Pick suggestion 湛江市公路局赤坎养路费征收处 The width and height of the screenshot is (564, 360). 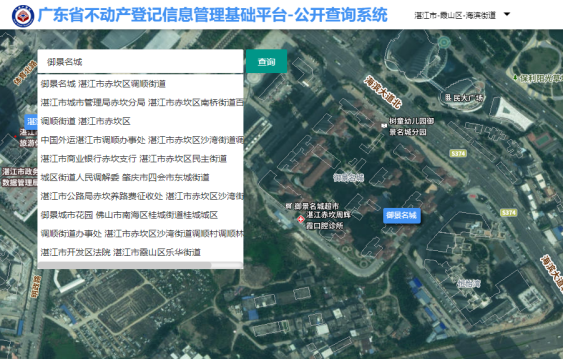tap(140, 196)
